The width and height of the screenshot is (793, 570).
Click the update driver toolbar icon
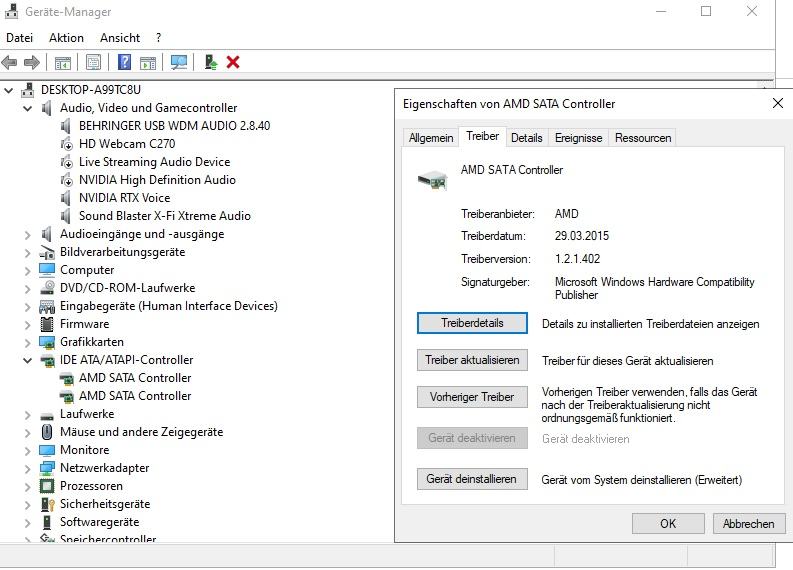211,62
